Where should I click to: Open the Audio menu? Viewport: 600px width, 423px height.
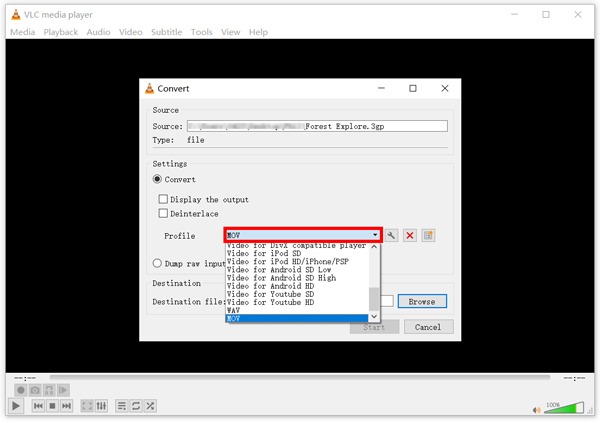tap(98, 32)
